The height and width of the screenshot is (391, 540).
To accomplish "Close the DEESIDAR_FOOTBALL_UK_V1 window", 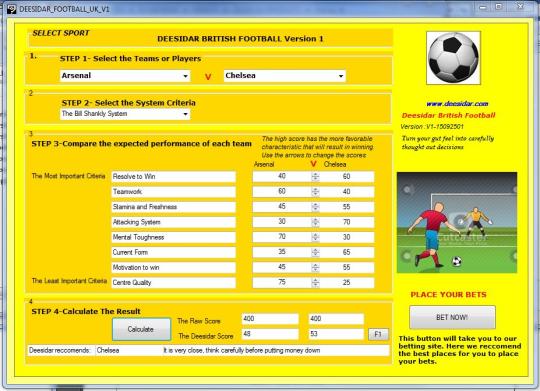I will pyautogui.click(x=521, y=7).
